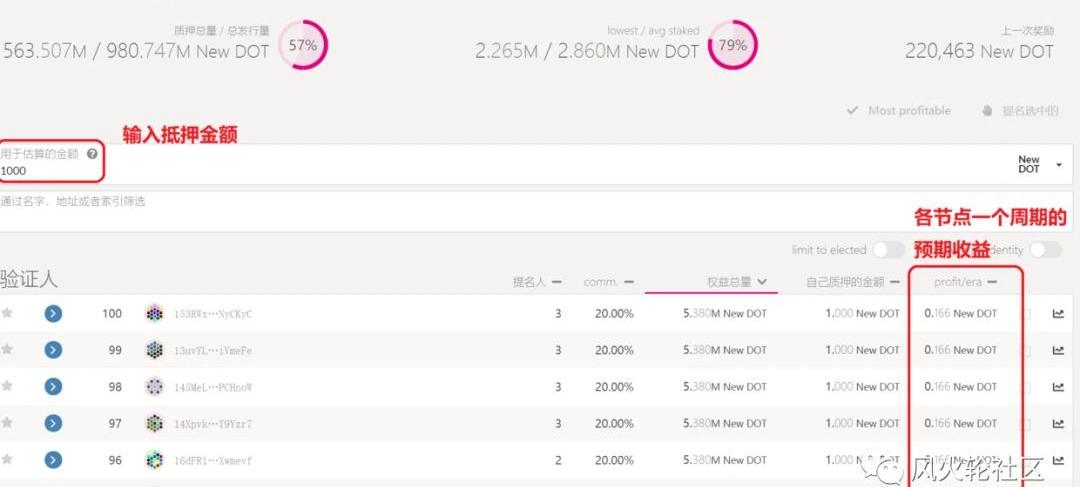This screenshot has height=487, width=1080.
Task: Click identicon of validator 13uvYL…iYmeFe
Action: pos(154,350)
